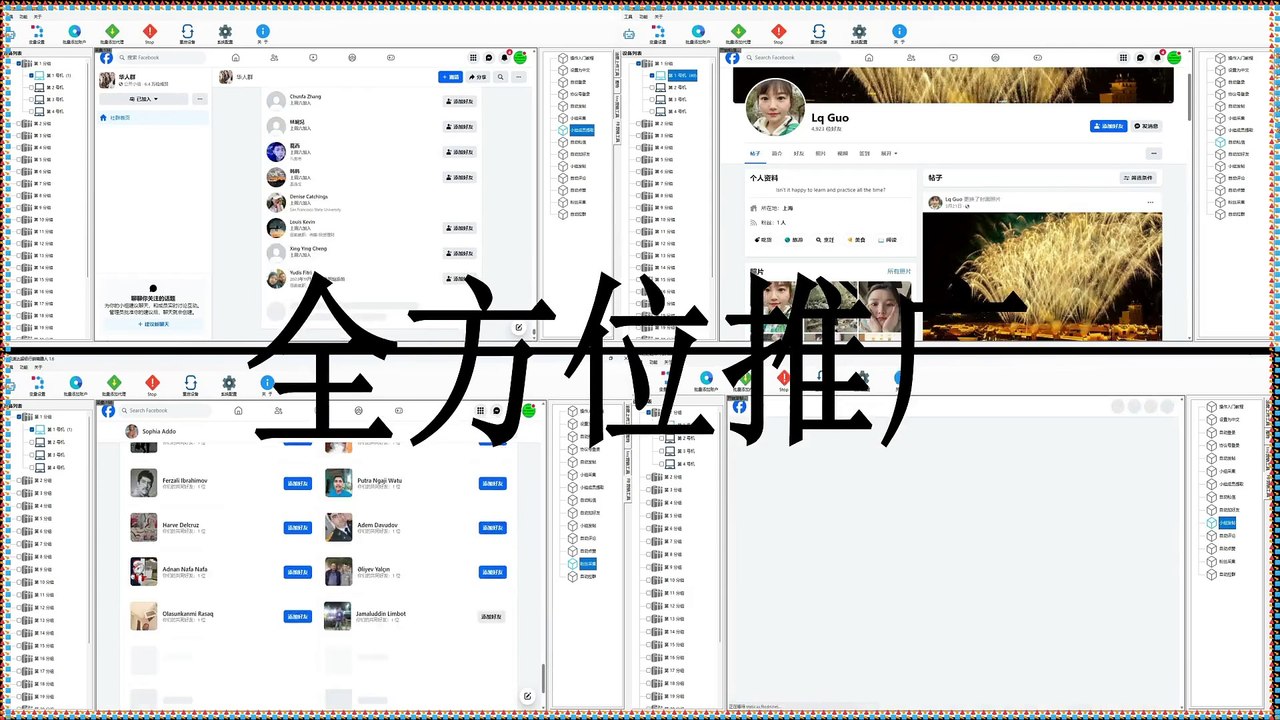This screenshot has width=1280, height=720.
Task: Click the Facebook logo in bottom-right window
Action: pos(739,406)
